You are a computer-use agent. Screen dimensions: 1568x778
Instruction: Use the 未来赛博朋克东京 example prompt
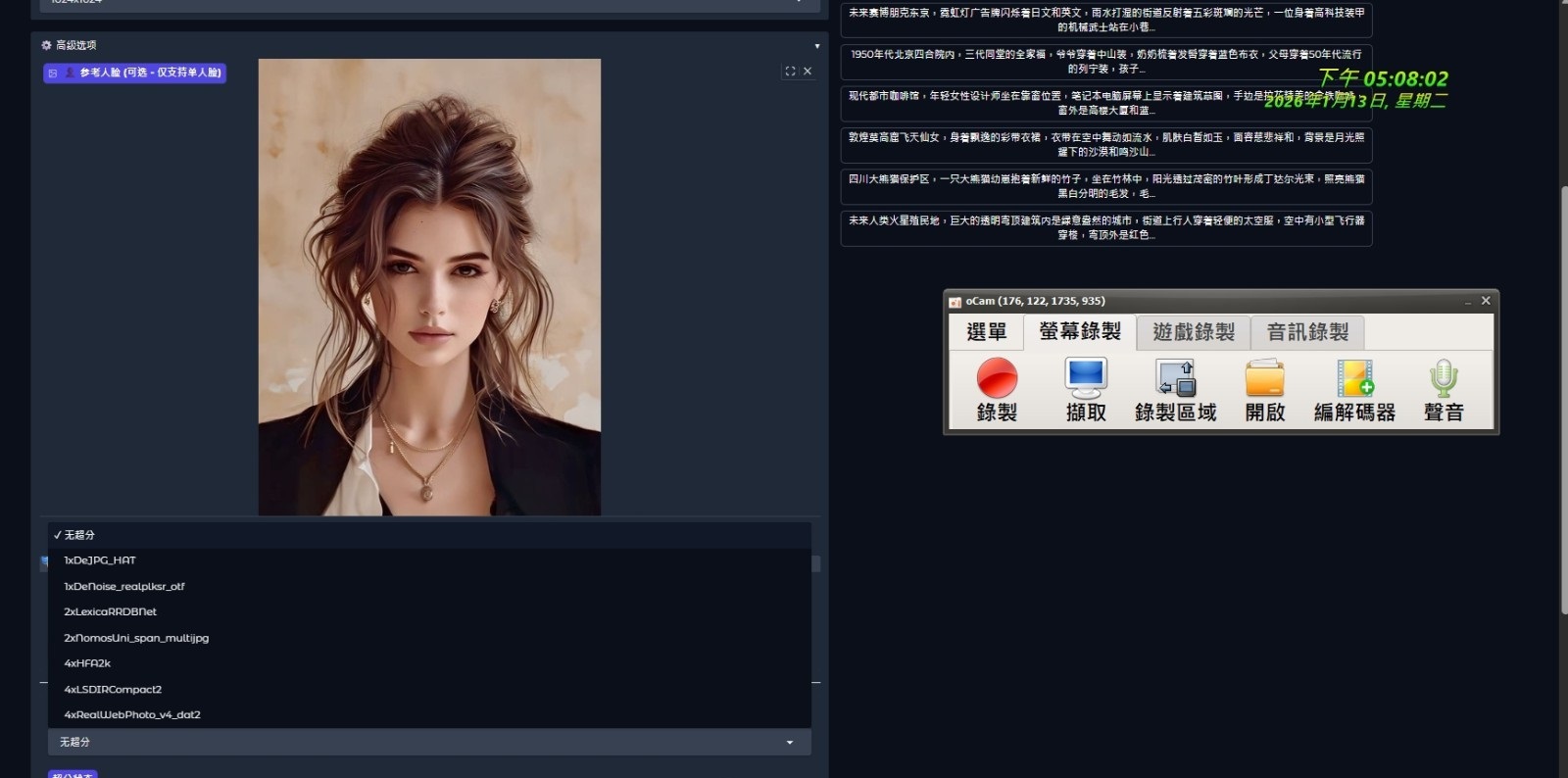[x=1105, y=20]
